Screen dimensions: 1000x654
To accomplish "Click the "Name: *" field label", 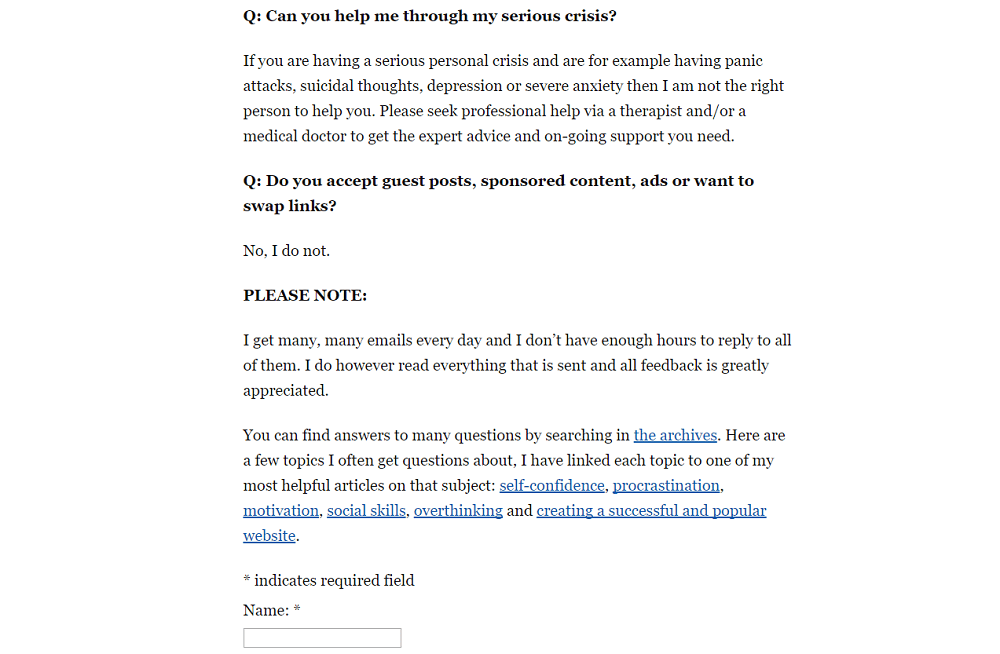I will coord(272,610).
